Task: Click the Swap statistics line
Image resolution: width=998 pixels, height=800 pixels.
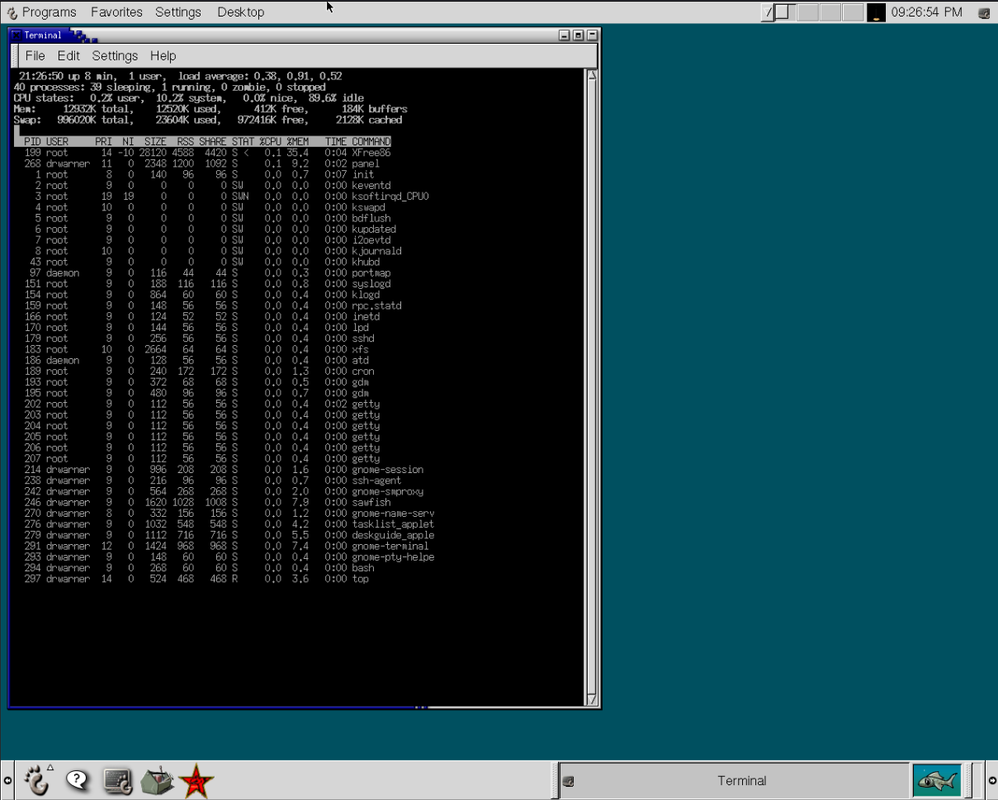Action: point(208,120)
